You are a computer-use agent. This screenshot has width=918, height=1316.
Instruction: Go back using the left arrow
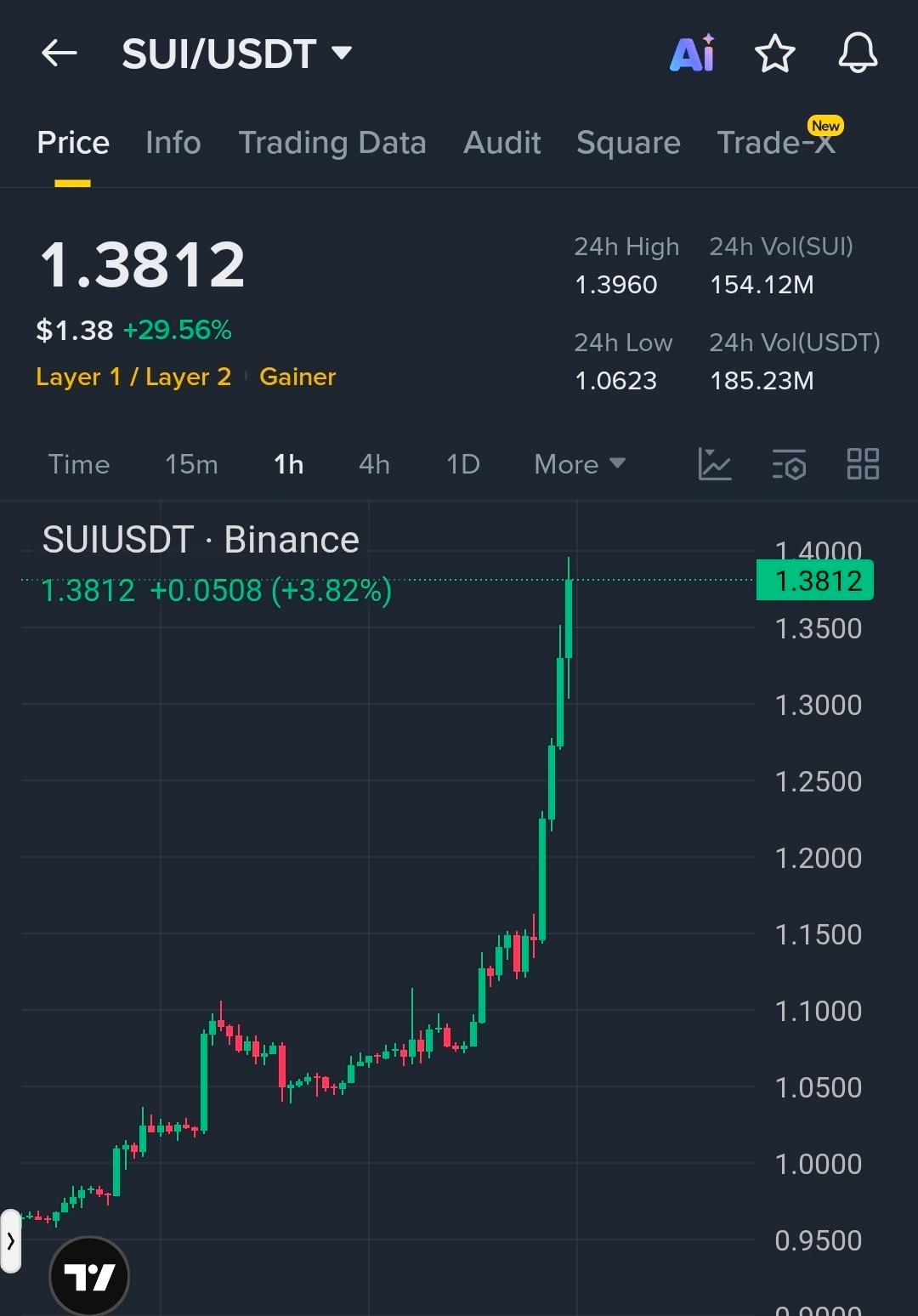click(x=59, y=54)
